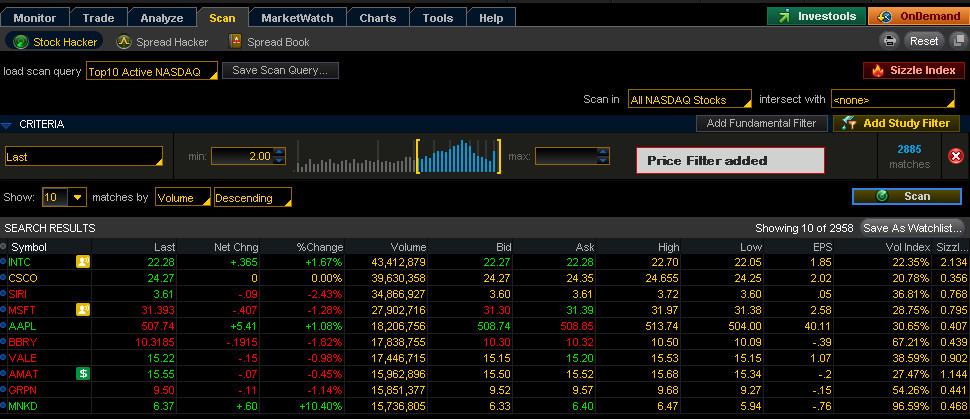Click the min price input field
This screenshot has width=970, height=419.
242,156
